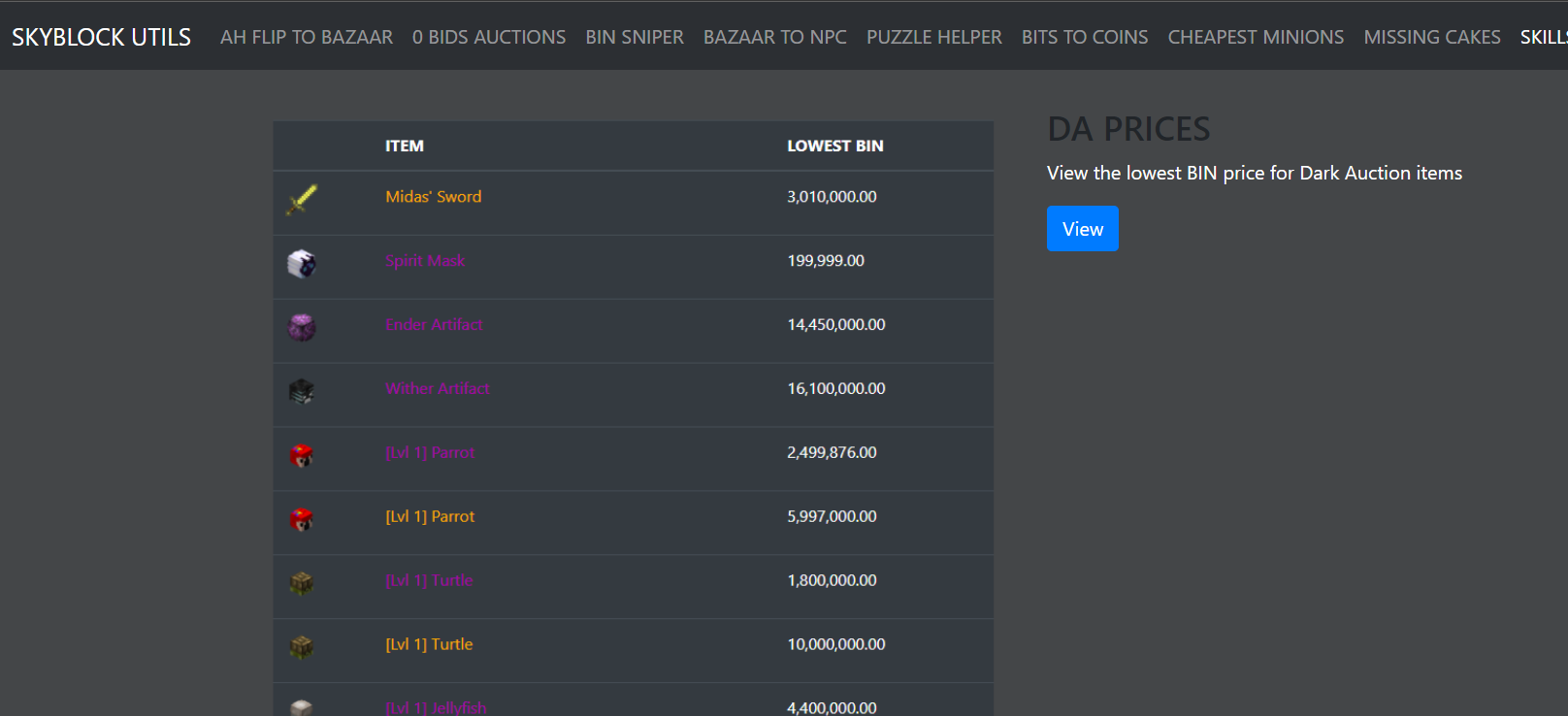This screenshot has width=1568, height=716.
Task: Click the Ender Artifact icon
Action: pyautogui.click(x=302, y=327)
